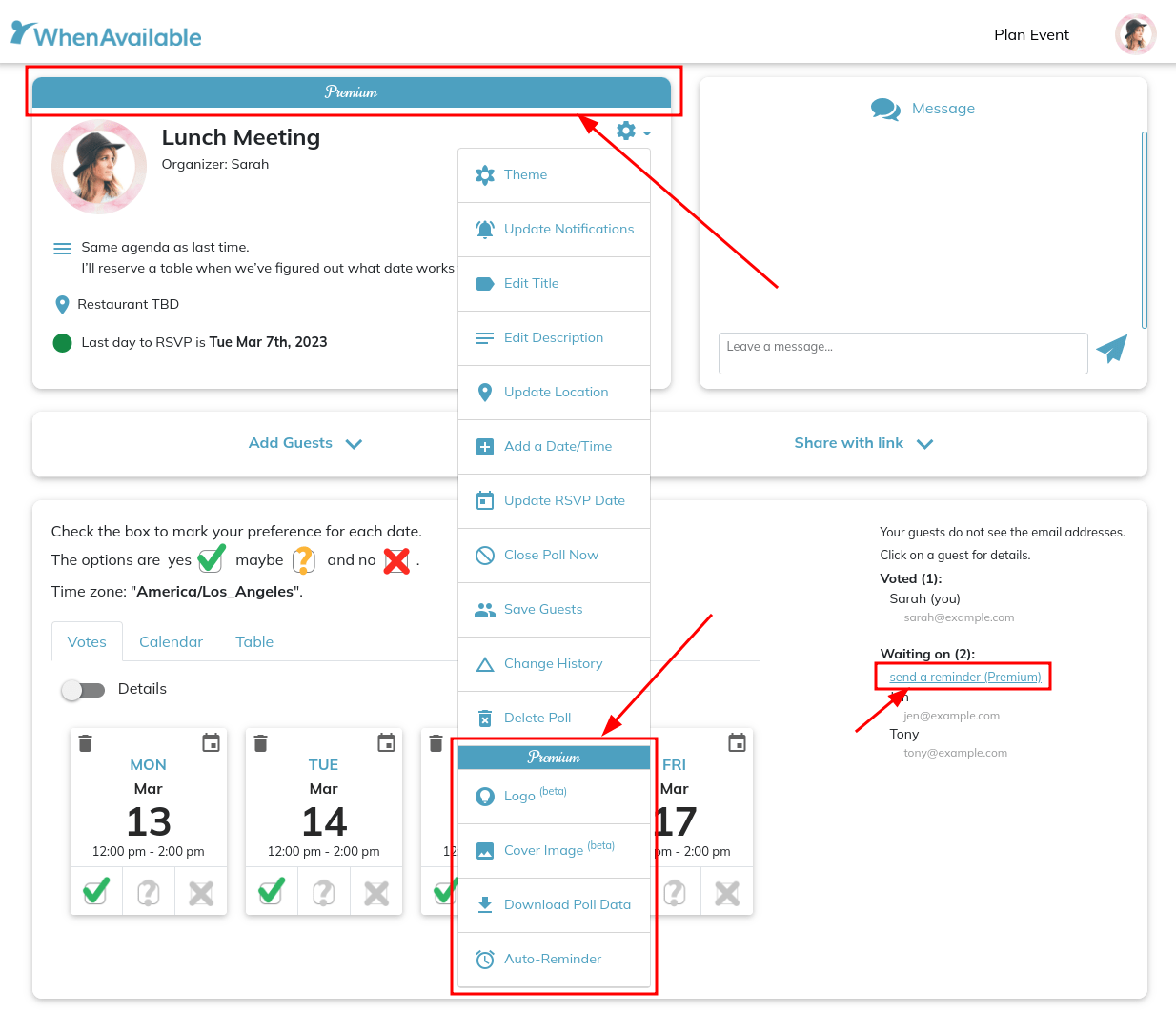1176x1012 pixels.
Task: Click the Cover Image picture icon
Action: point(485,851)
